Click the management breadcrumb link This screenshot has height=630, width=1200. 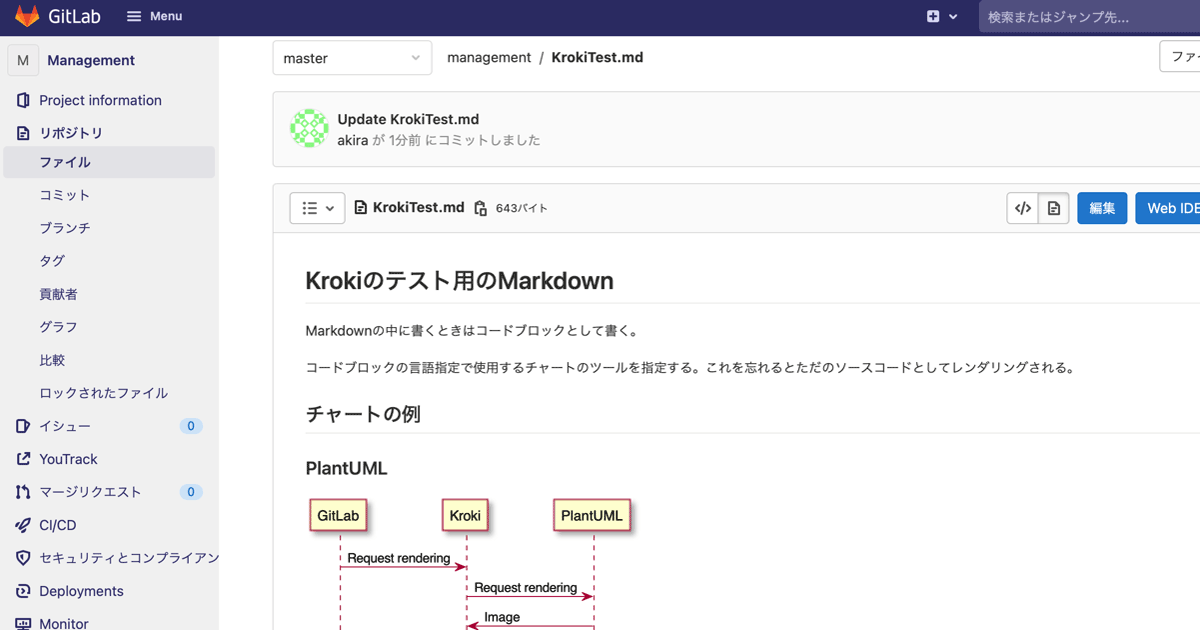coord(489,58)
